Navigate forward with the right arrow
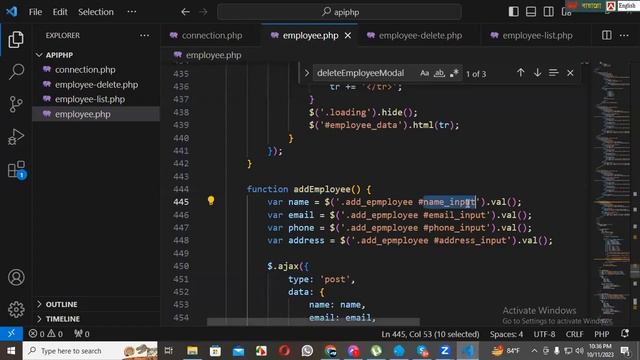This screenshot has height=360, width=640. (x=203, y=12)
